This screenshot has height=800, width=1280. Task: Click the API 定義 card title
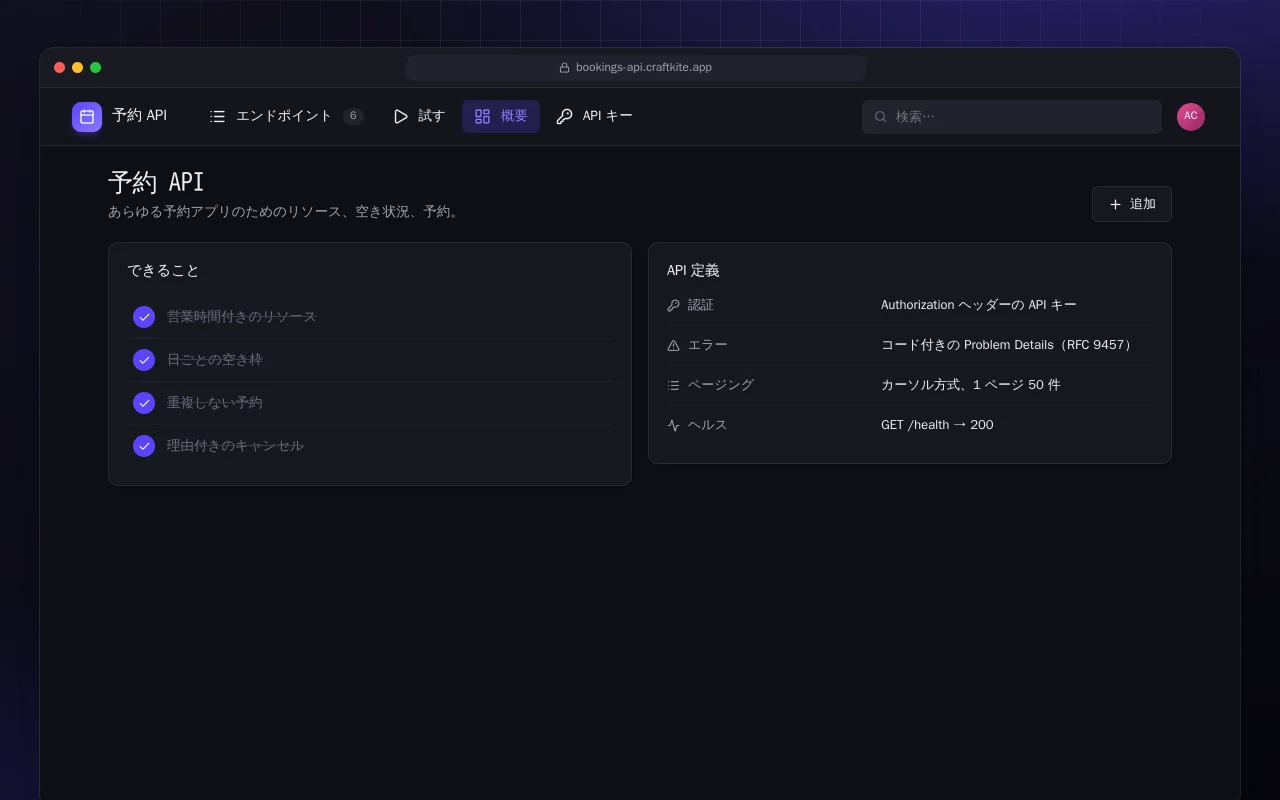coord(693,271)
